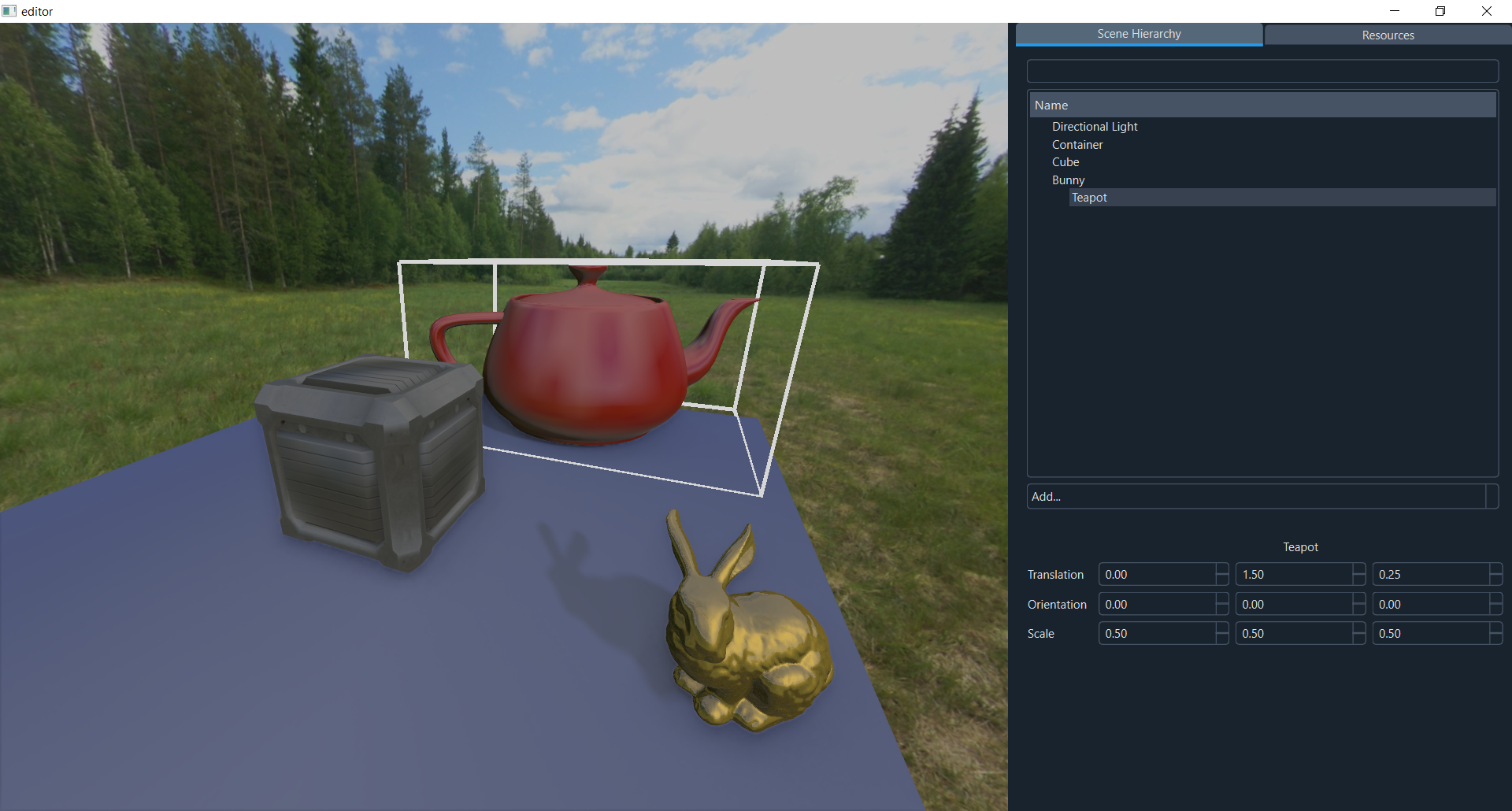The width and height of the screenshot is (1512, 811).
Task: Decrease second Scale spinner down
Action: coord(1359,639)
